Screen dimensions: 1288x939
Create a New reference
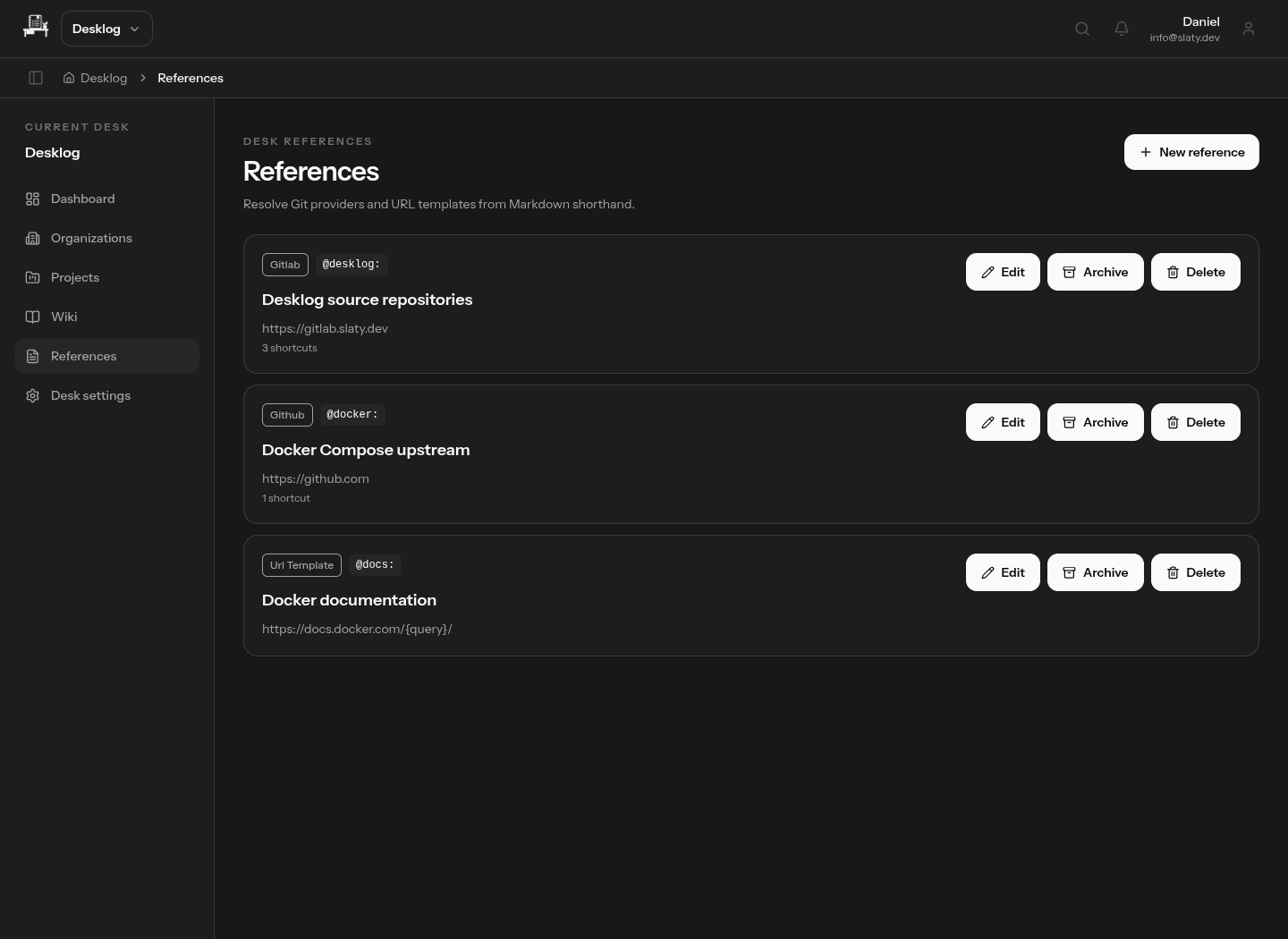click(x=1191, y=152)
